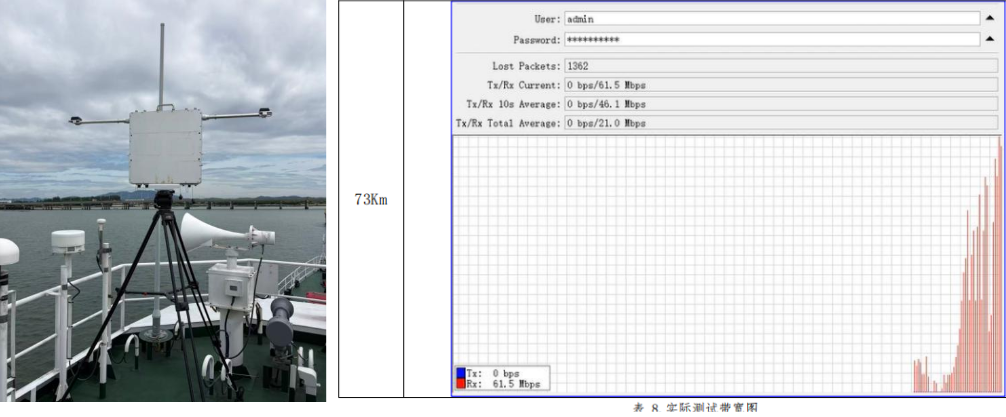Collapse the Password field arrow
The width and height of the screenshot is (1006, 417).
pos(990,40)
